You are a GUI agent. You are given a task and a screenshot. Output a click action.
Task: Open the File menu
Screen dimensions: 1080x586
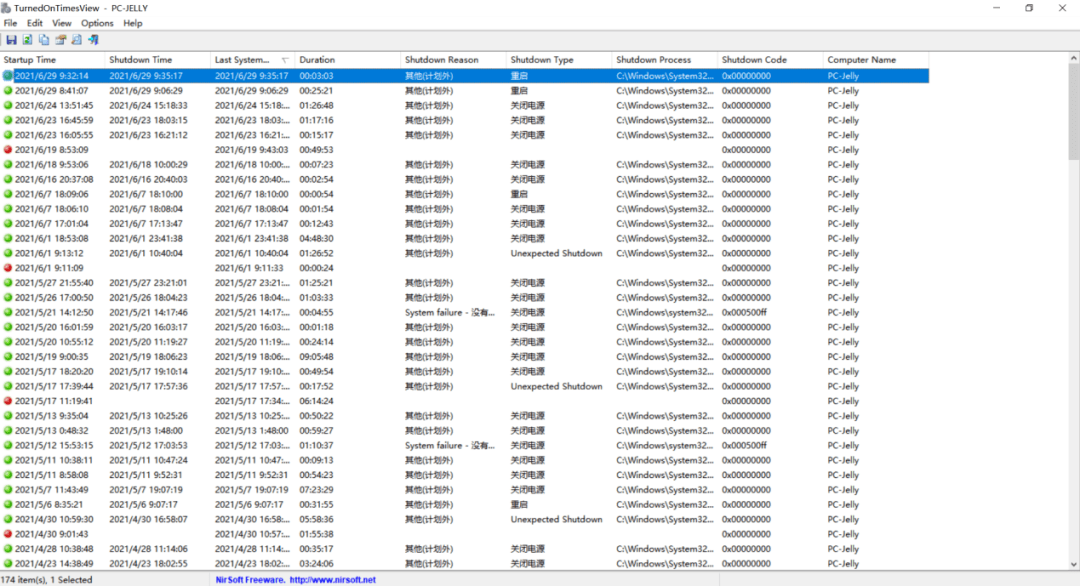point(10,23)
